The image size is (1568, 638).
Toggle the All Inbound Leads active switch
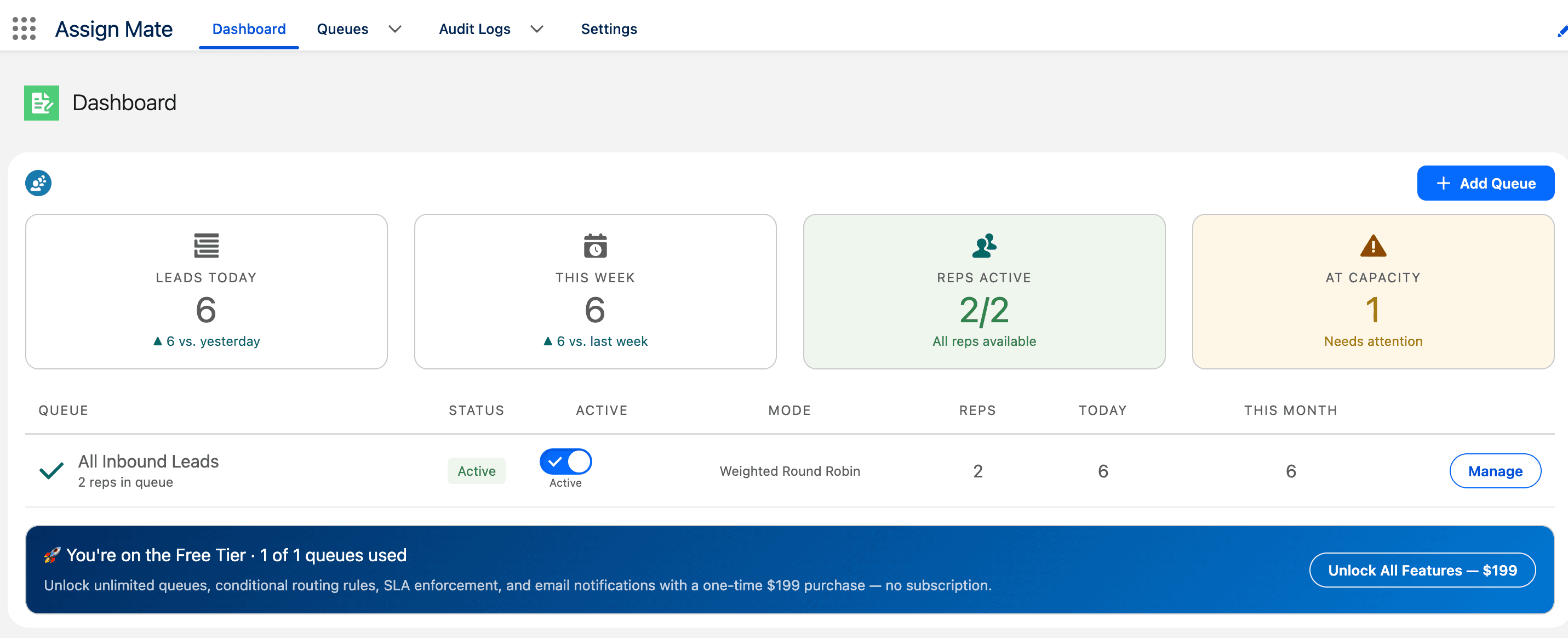tap(565, 462)
